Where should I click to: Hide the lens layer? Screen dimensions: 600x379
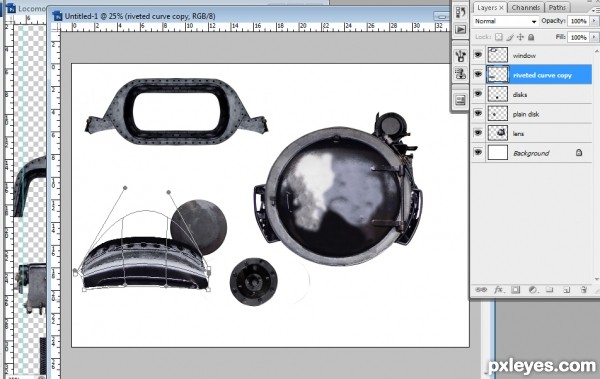(478, 133)
